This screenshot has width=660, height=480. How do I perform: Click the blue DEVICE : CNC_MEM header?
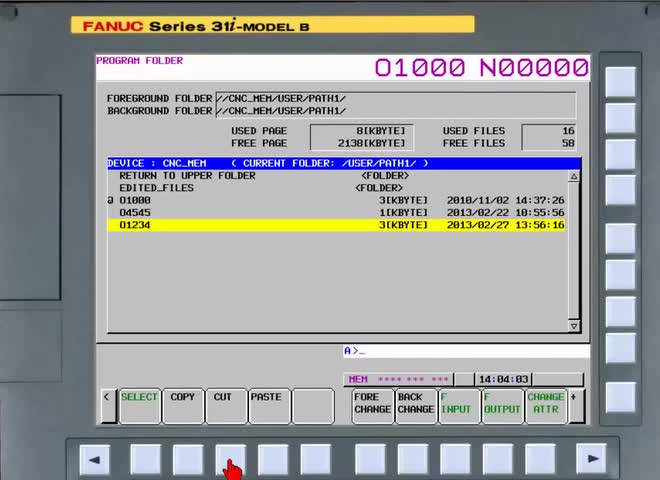pyautogui.click(x=344, y=163)
